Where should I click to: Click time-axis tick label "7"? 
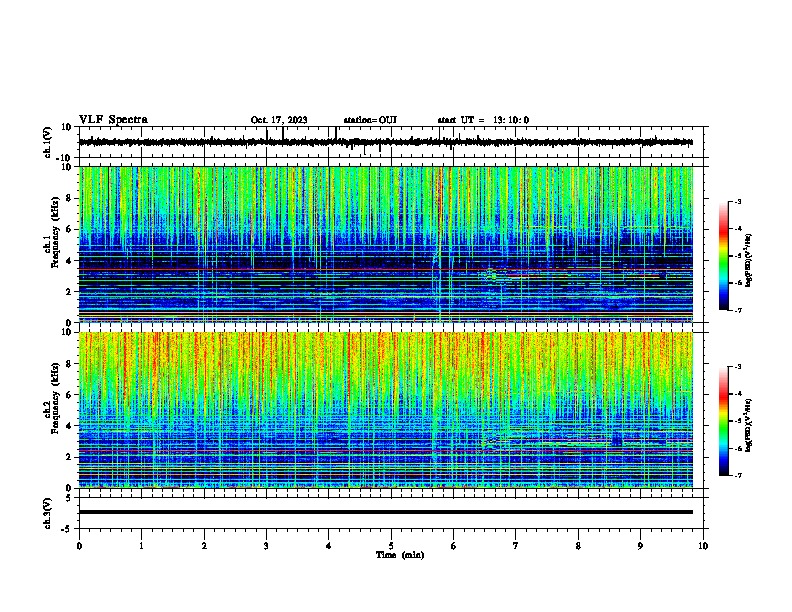(x=516, y=545)
